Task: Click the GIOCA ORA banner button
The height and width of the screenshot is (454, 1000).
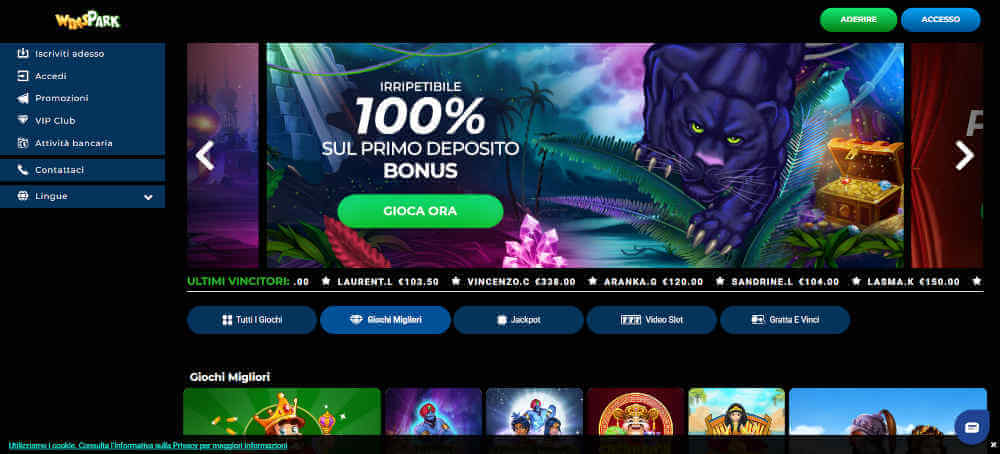Action: tap(420, 211)
